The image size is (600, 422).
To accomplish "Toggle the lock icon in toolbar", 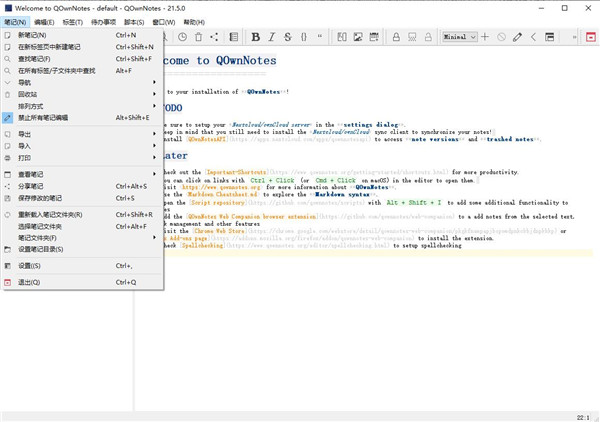I will 396,37.
